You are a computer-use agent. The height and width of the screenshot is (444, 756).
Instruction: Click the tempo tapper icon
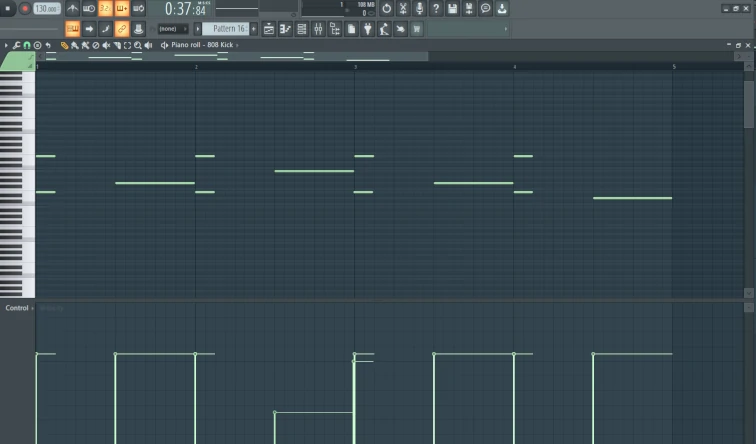click(384, 29)
